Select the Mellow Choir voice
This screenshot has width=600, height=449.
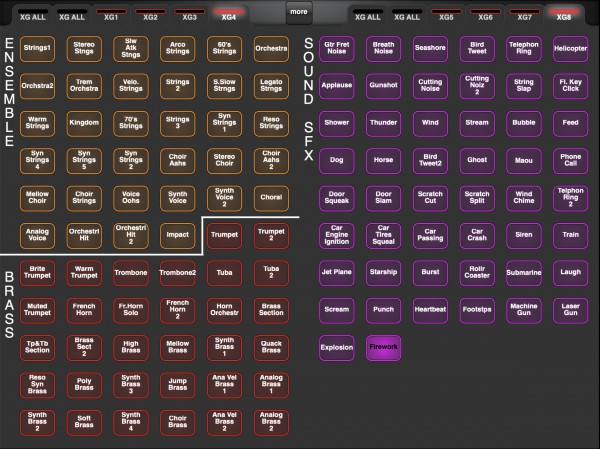[x=37, y=198]
